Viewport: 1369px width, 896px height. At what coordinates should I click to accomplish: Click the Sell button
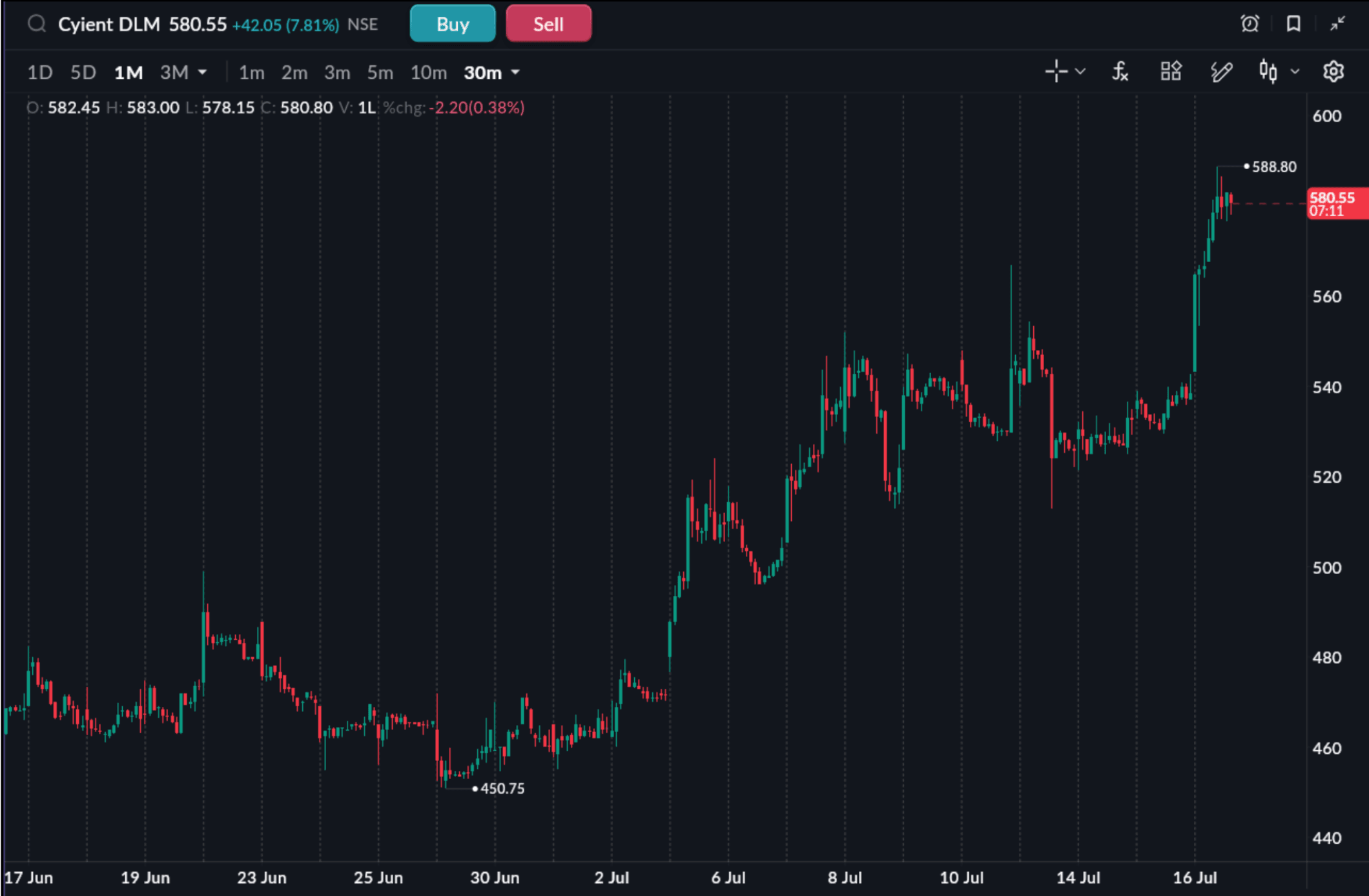[x=548, y=24]
